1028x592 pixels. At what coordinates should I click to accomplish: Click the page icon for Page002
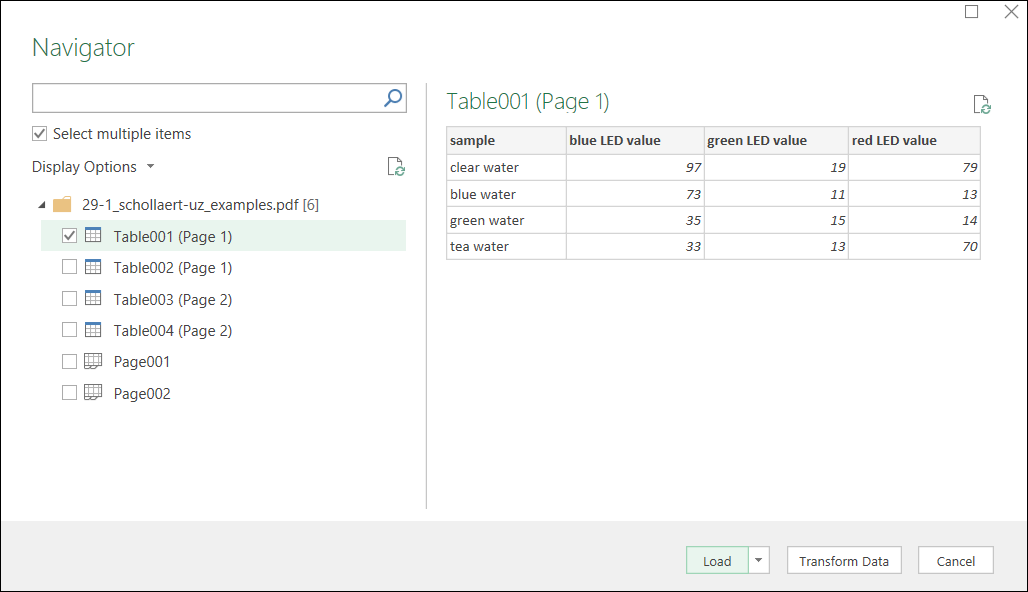pyautogui.click(x=93, y=393)
